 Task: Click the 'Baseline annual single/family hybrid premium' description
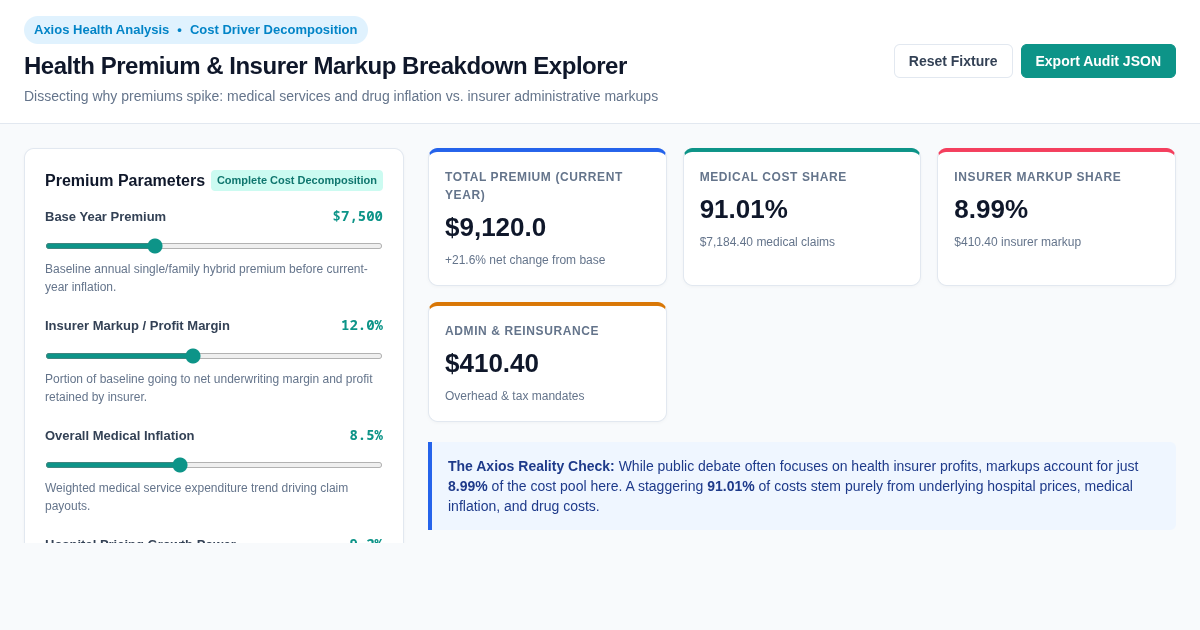click(206, 278)
